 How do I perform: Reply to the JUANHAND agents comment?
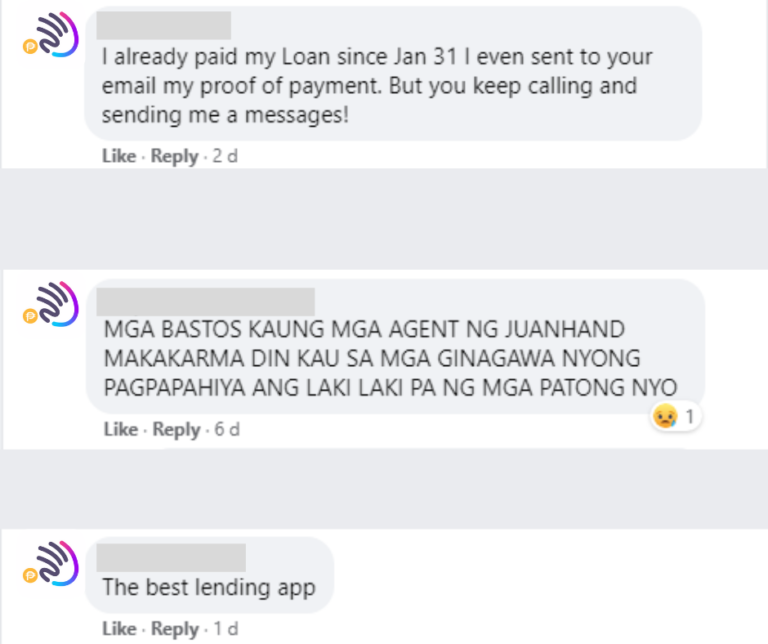click(176, 429)
